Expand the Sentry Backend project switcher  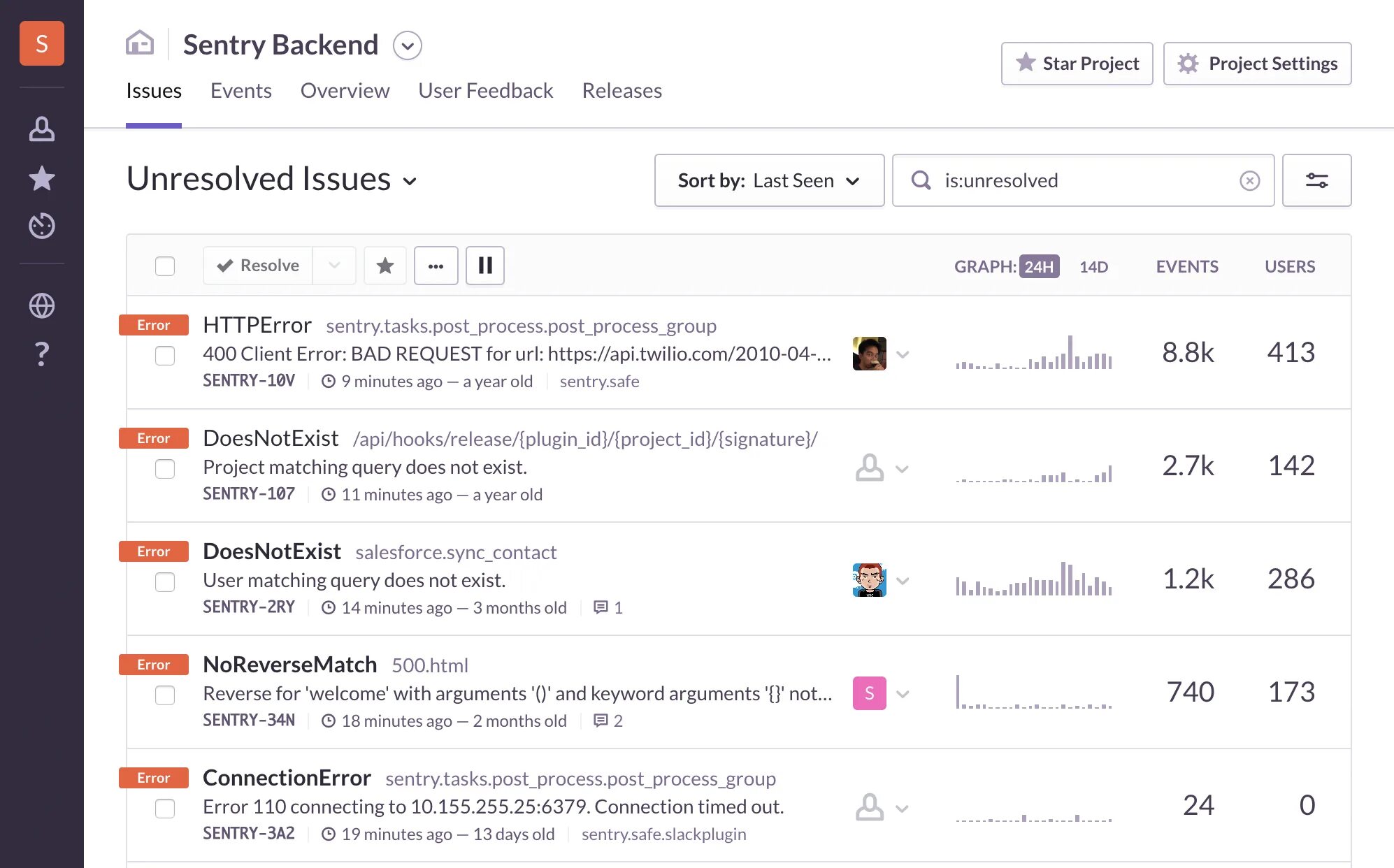pos(407,45)
